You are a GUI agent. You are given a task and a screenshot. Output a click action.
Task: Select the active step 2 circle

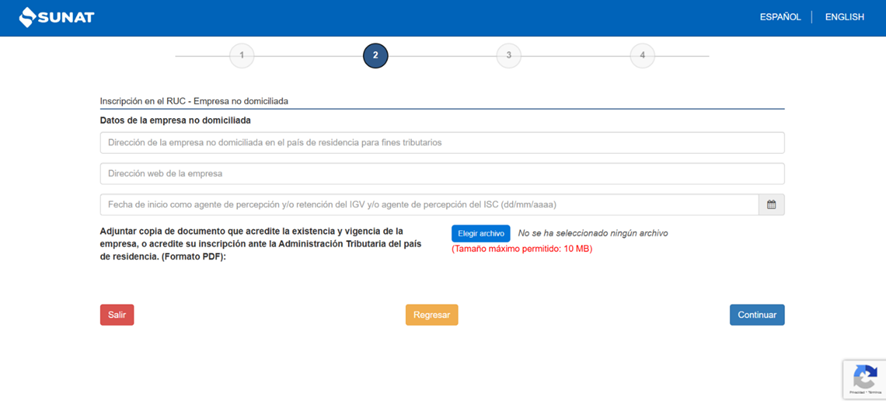click(375, 55)
